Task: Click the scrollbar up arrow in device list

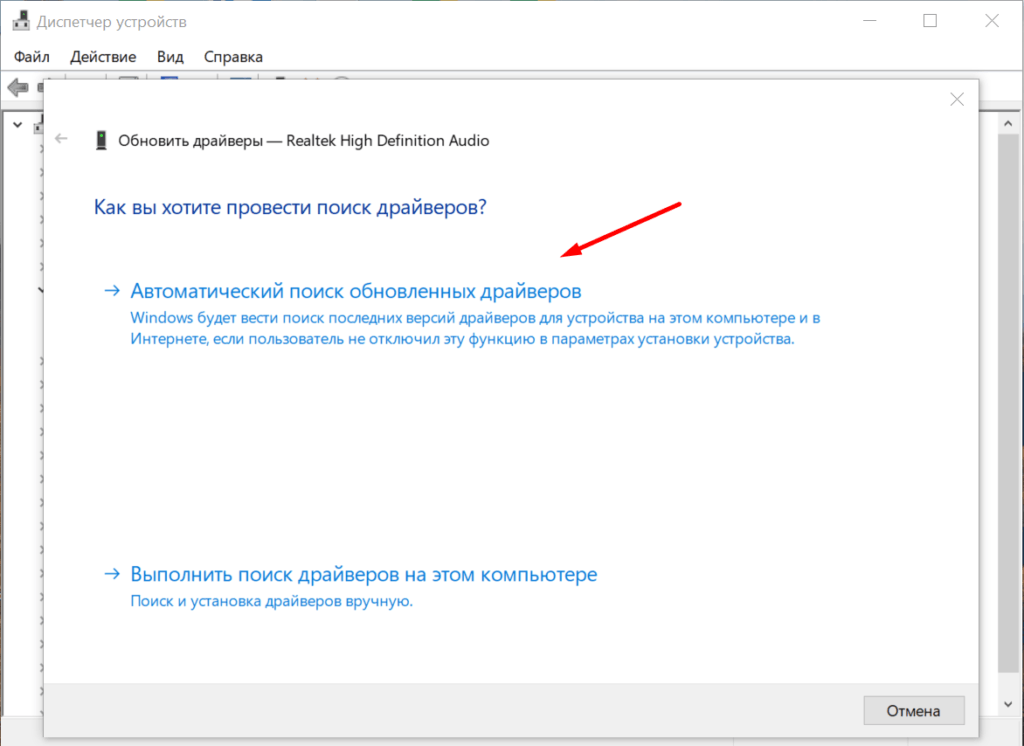Action: point(1010,122)
